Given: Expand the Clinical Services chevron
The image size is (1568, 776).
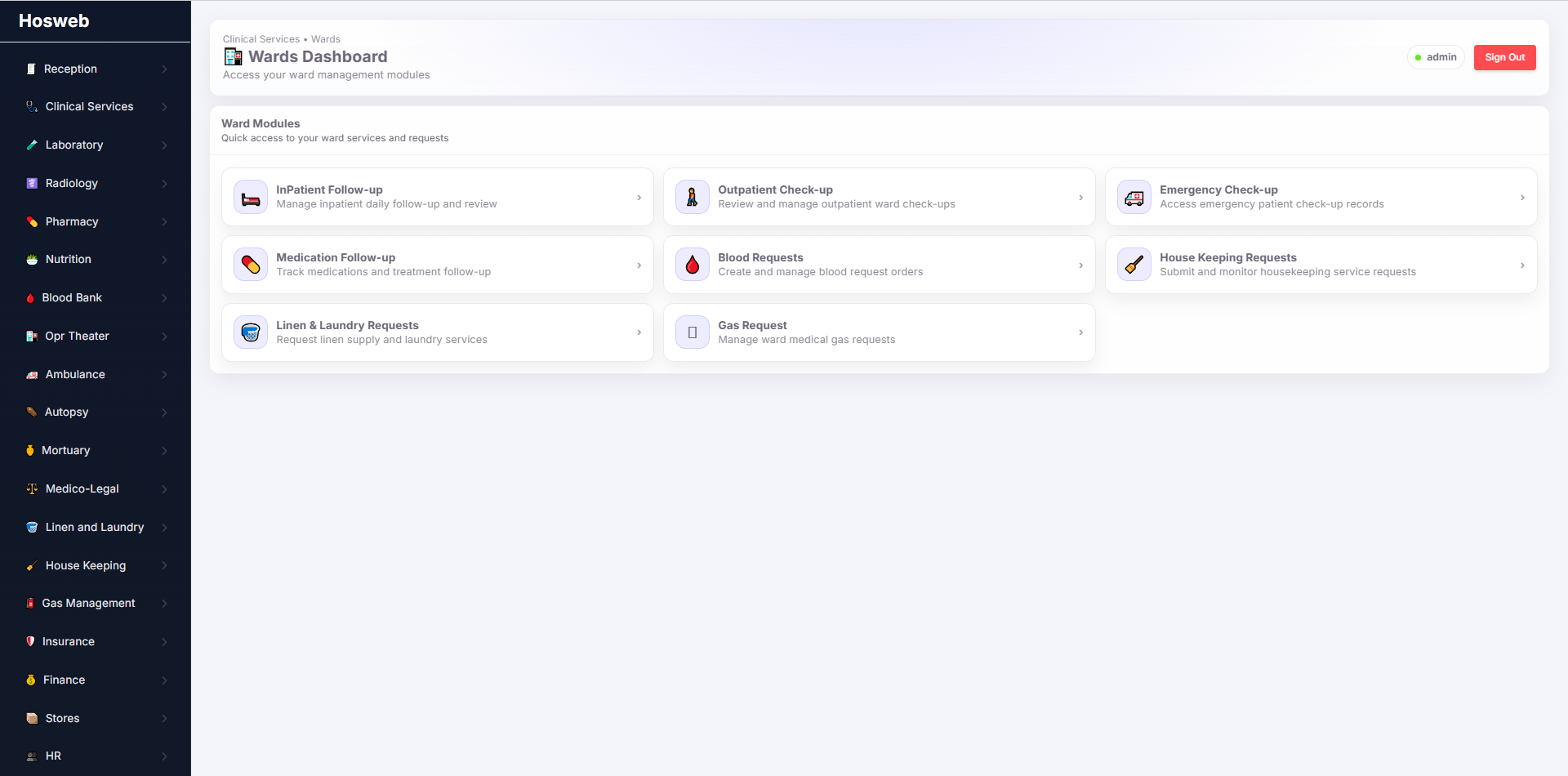Looking at the screenshot, I should pos(164,107).
